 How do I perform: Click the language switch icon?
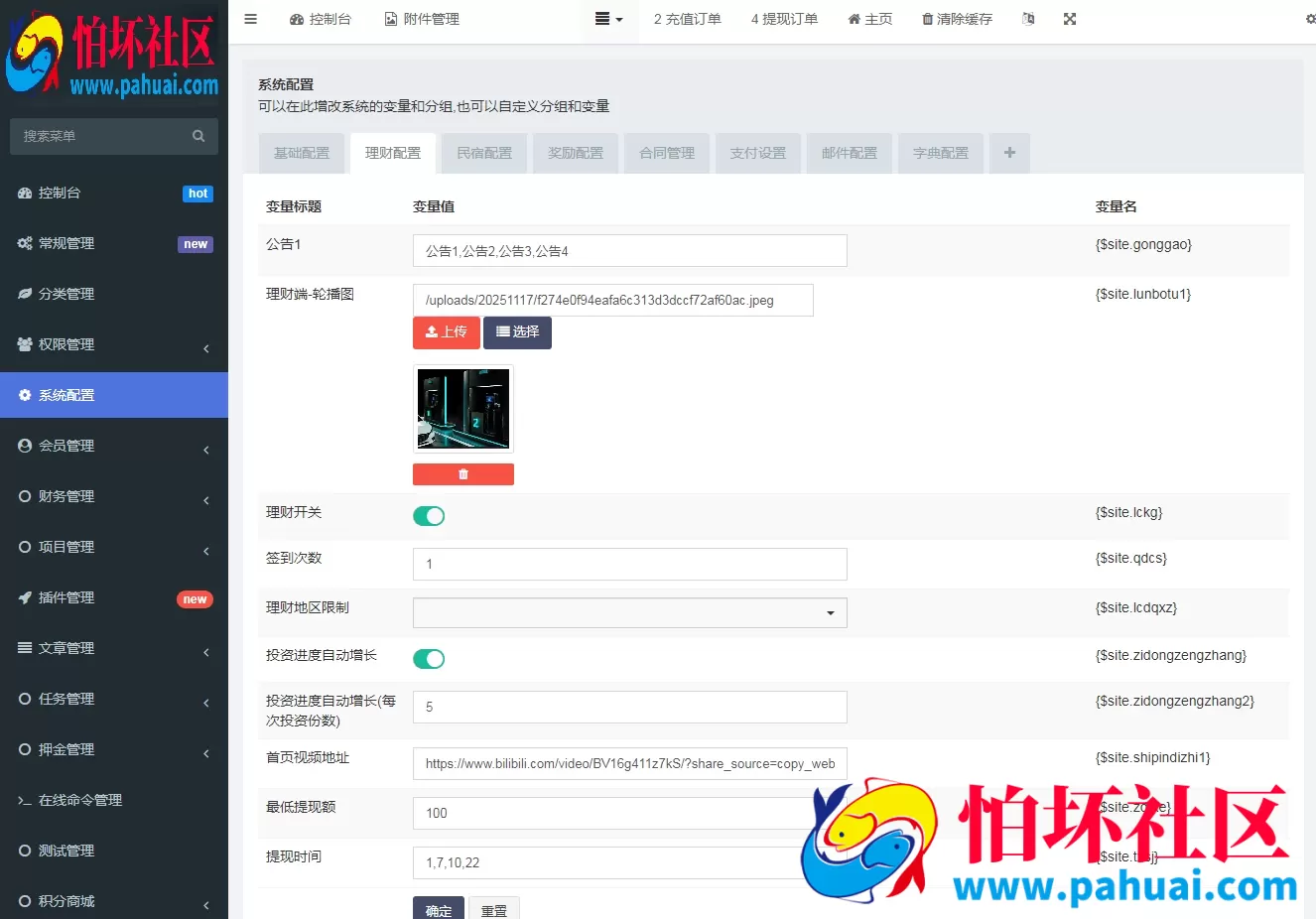1028,19
